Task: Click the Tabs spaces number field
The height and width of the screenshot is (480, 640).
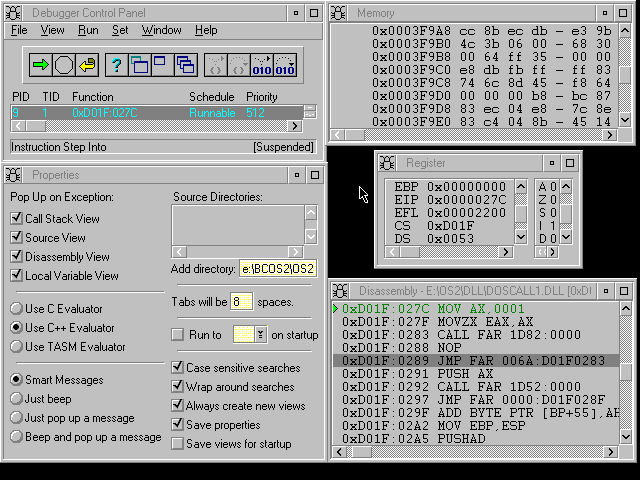Action: click(x=241, y=301)
